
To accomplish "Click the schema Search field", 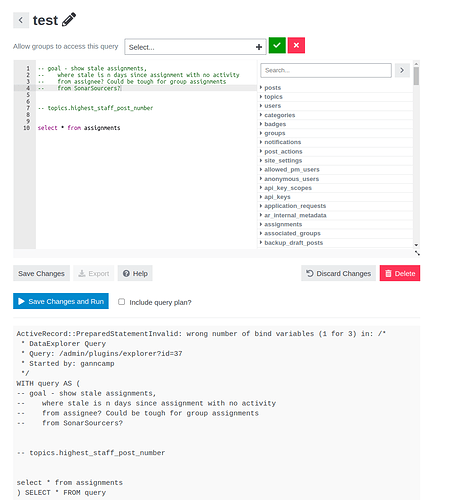I will 326,70.
